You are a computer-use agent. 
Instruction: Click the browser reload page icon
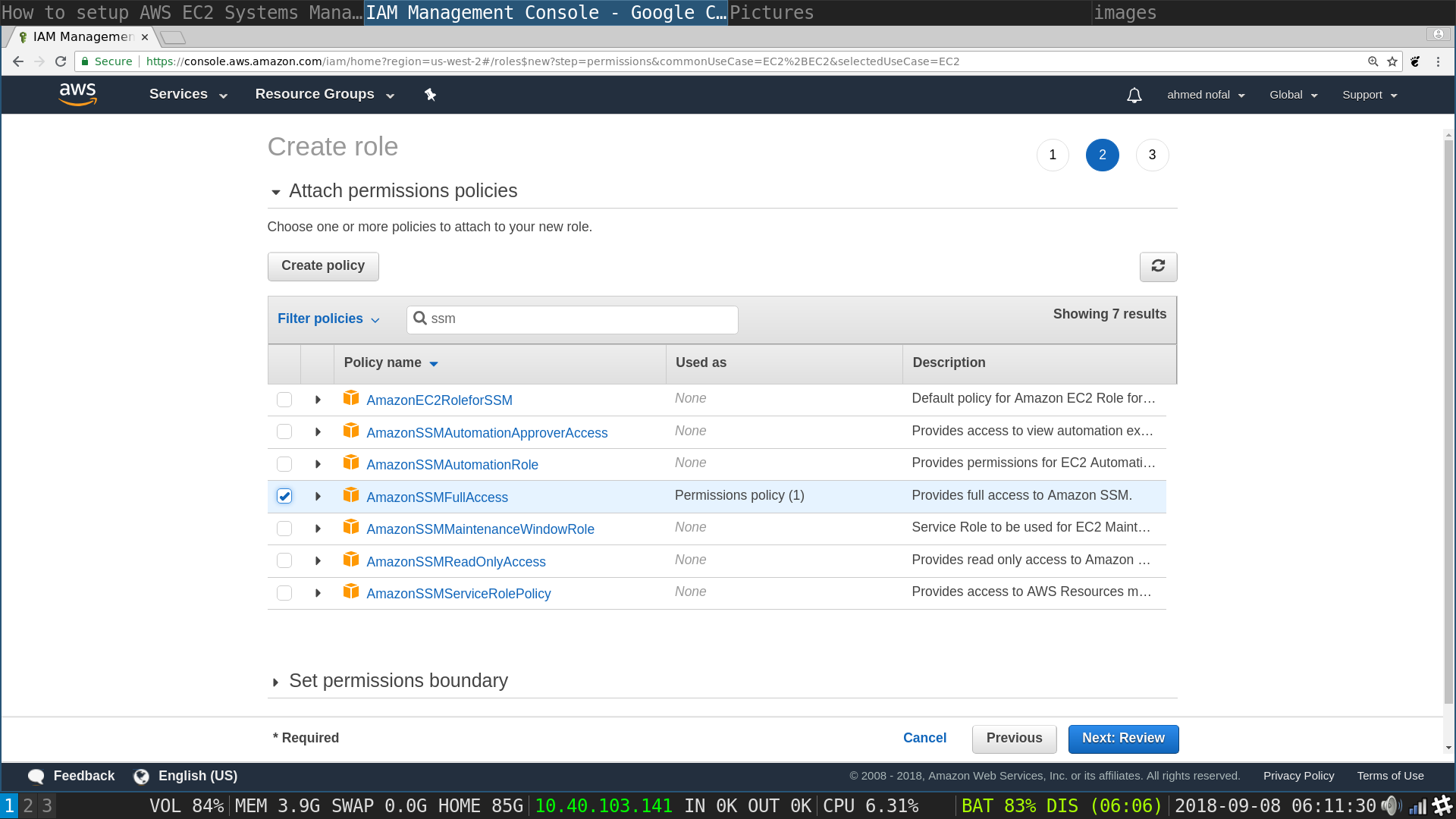[61, 61]
